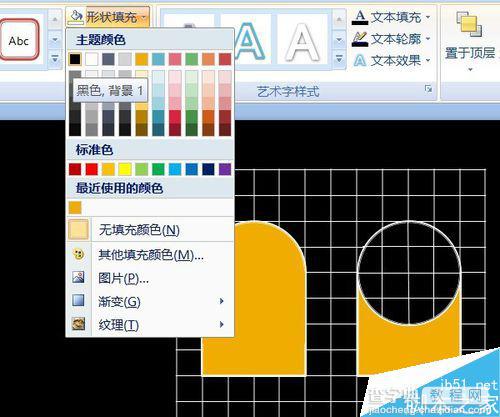Select the white outlined circle on canvas
Screen dimensions: 500x417
pyautogui.click(x=409, y=273)
